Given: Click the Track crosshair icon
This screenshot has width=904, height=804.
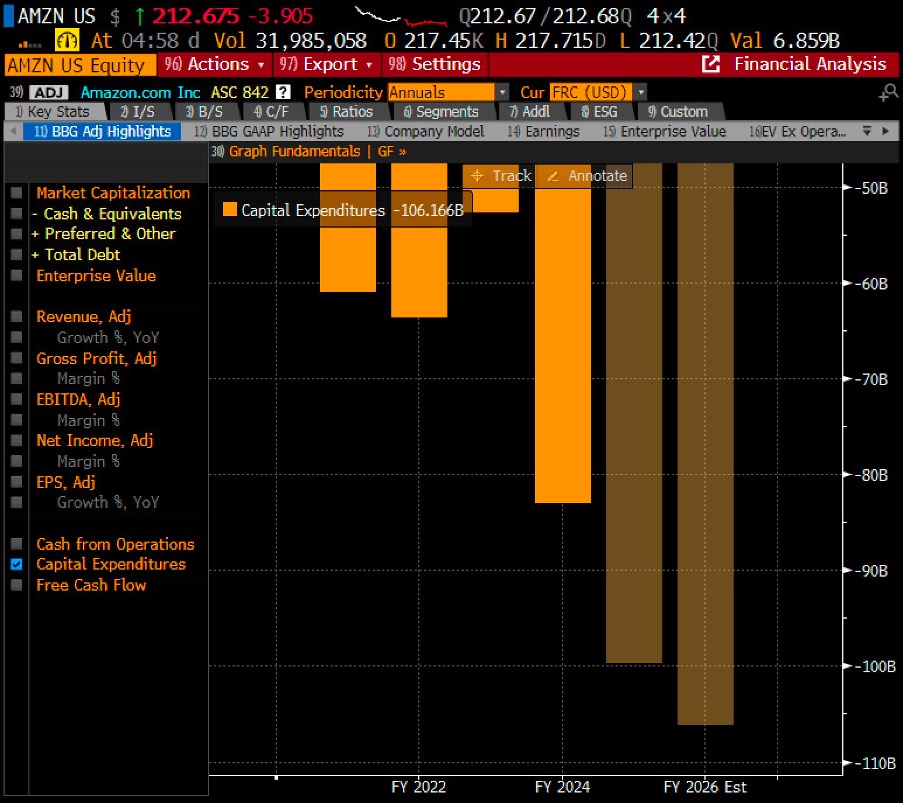Looking at the screenshot, I should tap(477, 176).
